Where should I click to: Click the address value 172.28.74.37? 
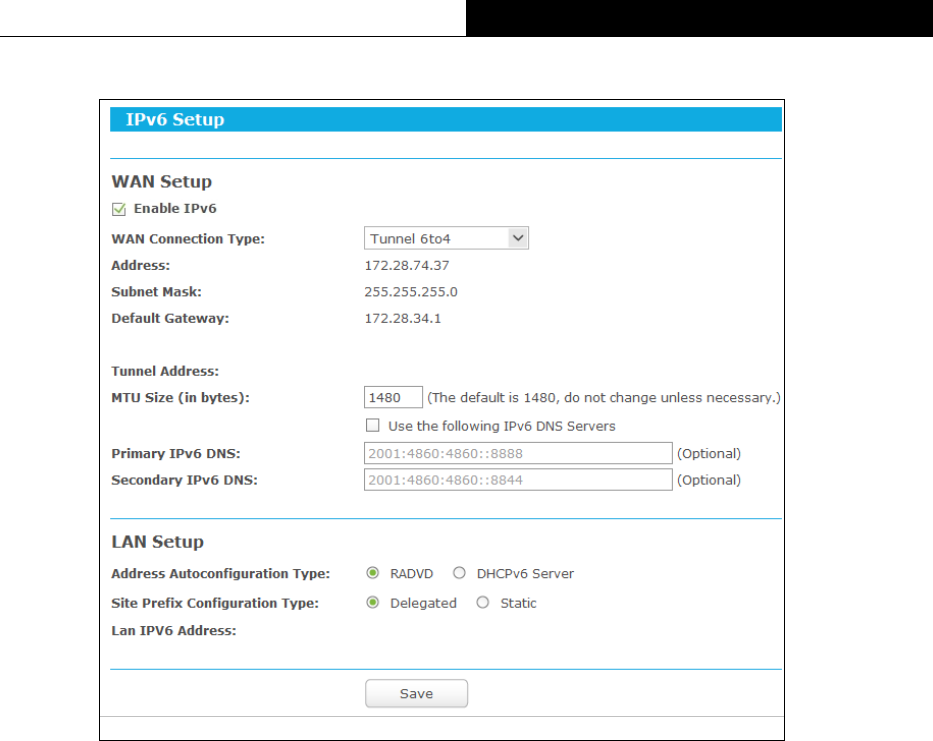pos(407,265)
